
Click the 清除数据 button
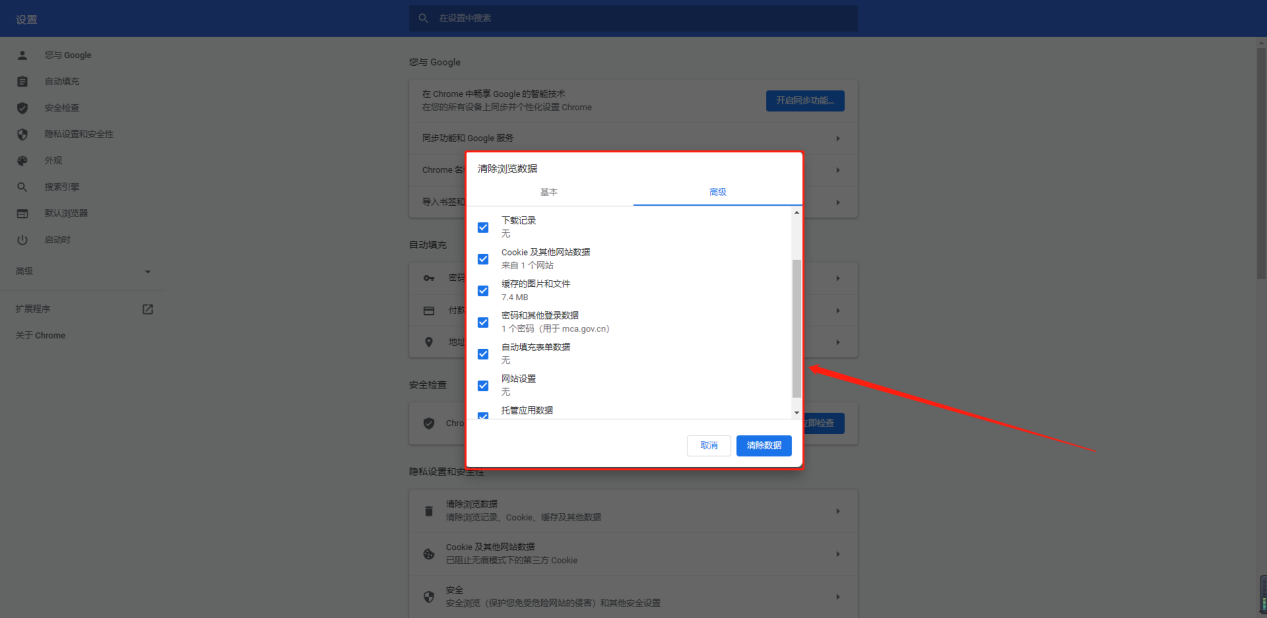click(x=764, y=445)
